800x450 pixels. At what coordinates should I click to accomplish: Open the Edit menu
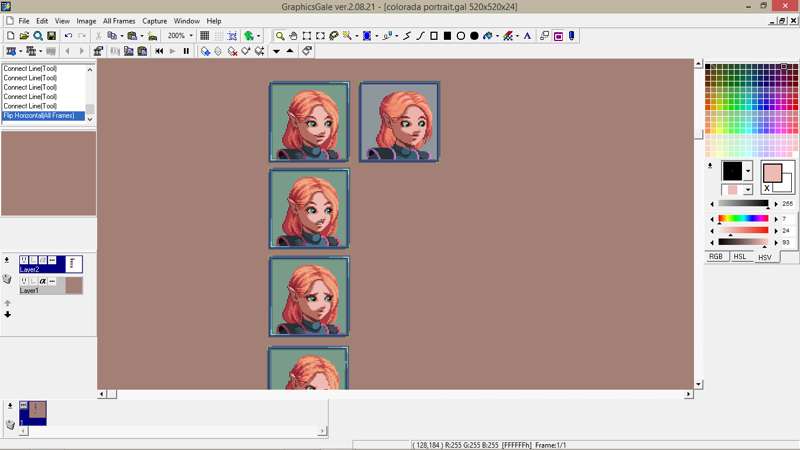(x=42, y=21)
